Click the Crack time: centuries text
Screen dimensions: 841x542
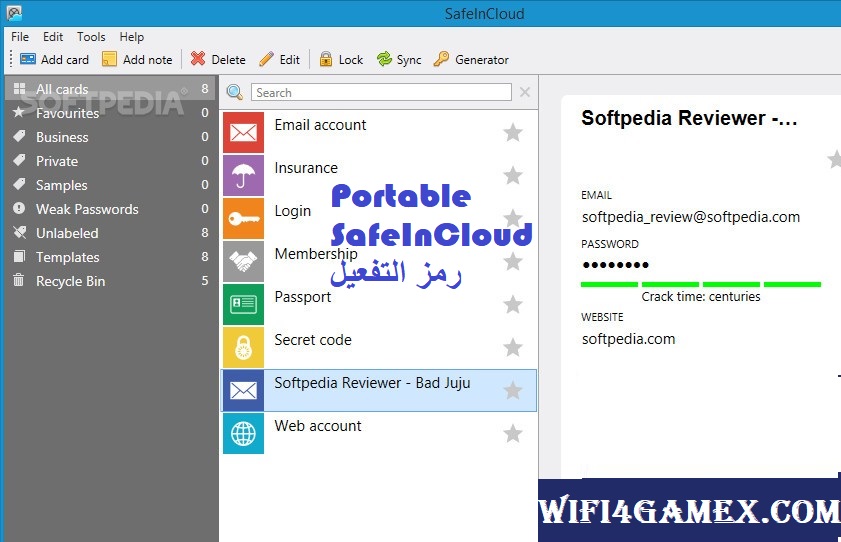coord(701,296)
